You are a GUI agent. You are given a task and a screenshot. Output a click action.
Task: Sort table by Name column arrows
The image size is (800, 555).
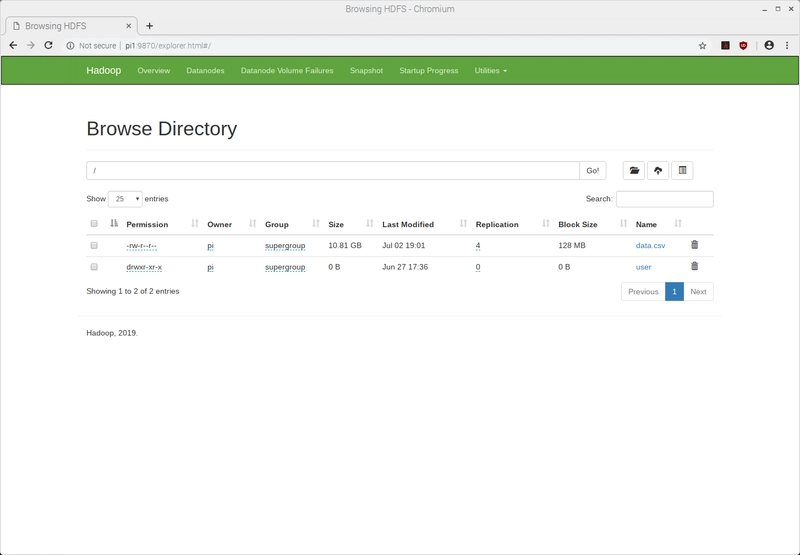(x=678, y=223)
